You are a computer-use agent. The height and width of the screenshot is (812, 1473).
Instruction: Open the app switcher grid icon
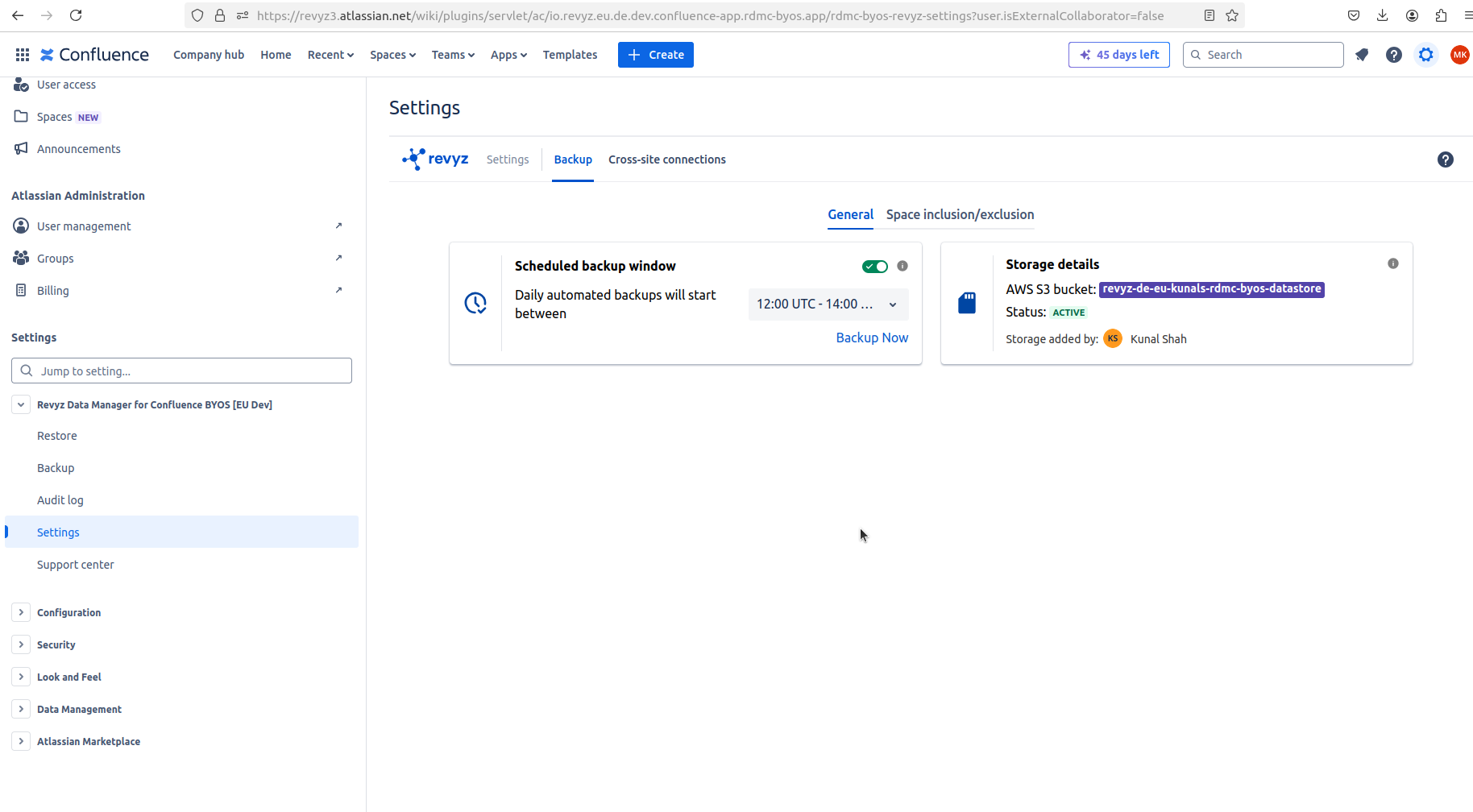pos(23,55)
